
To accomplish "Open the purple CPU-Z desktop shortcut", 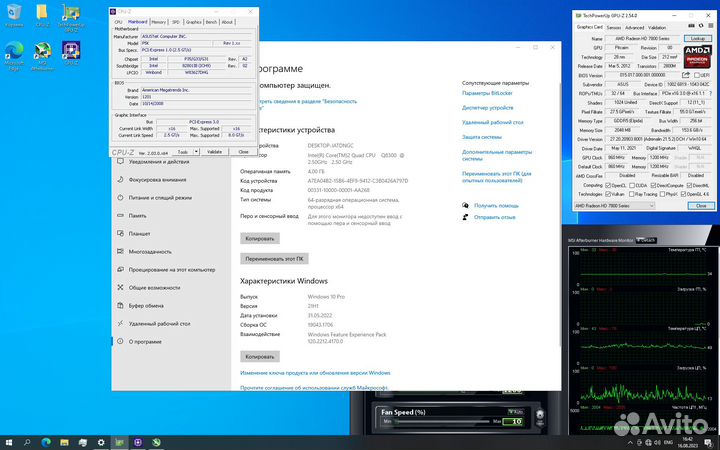I will pyautogui.click(x=71, y=53).
